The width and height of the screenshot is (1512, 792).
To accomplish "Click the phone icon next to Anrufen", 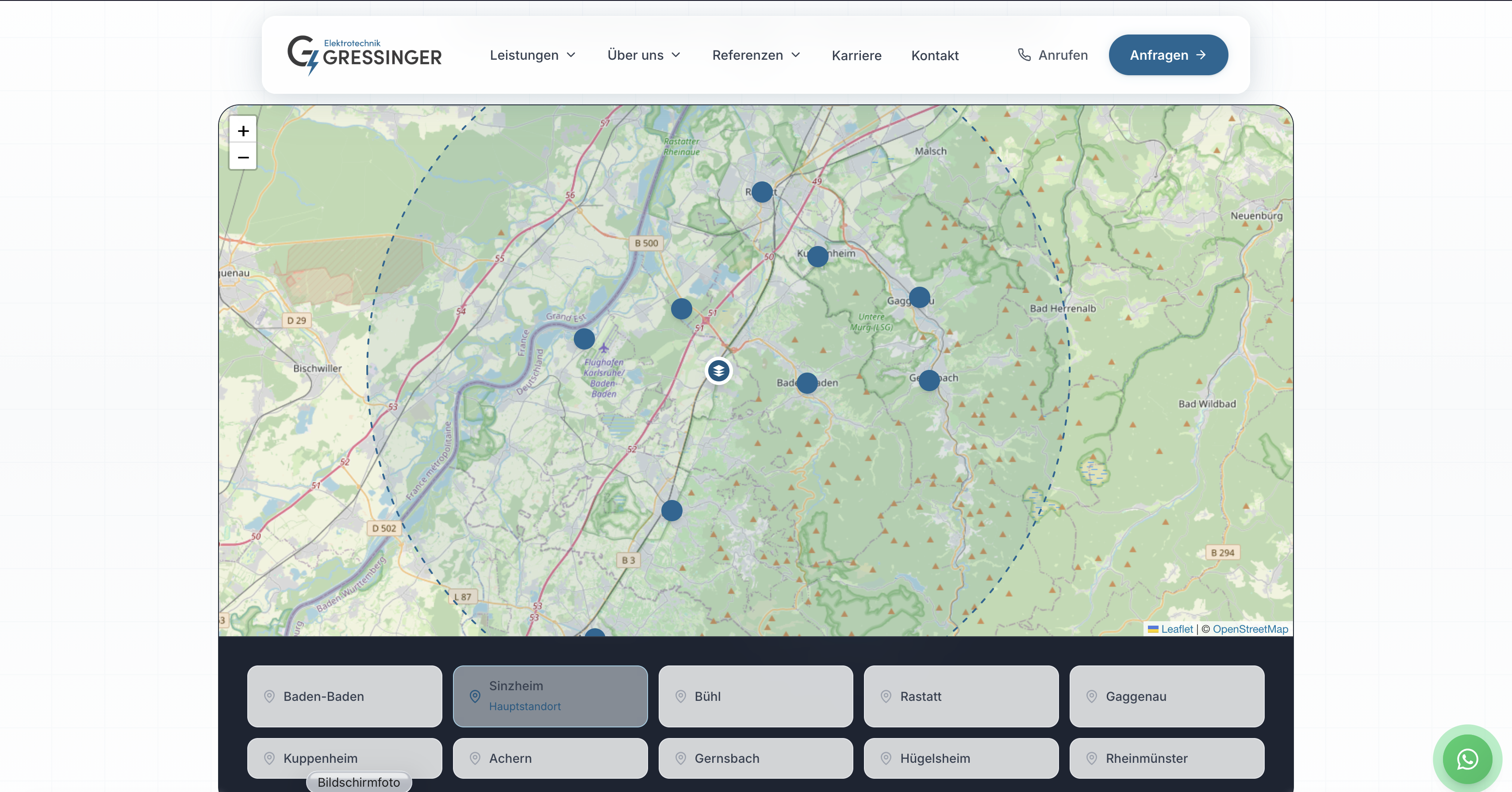I will [1024, 54].
